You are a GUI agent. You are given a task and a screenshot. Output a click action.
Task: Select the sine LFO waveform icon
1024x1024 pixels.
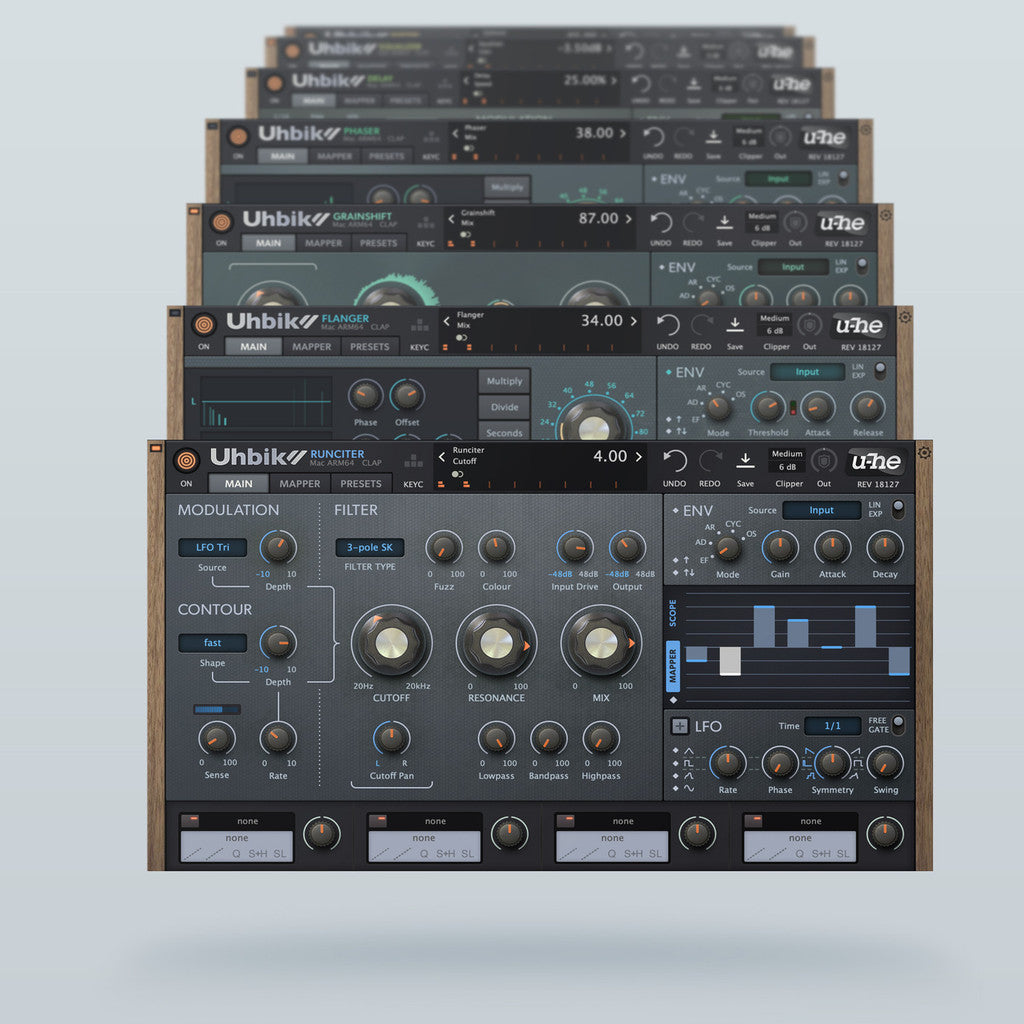pos(688,788)
